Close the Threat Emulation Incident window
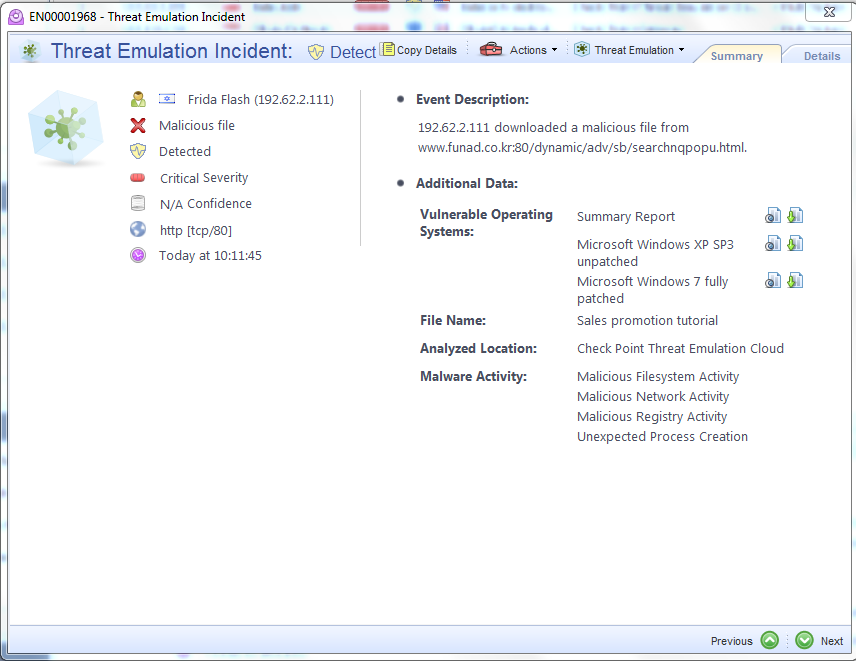This screenshot has width=856, height=661. [829, 12]
